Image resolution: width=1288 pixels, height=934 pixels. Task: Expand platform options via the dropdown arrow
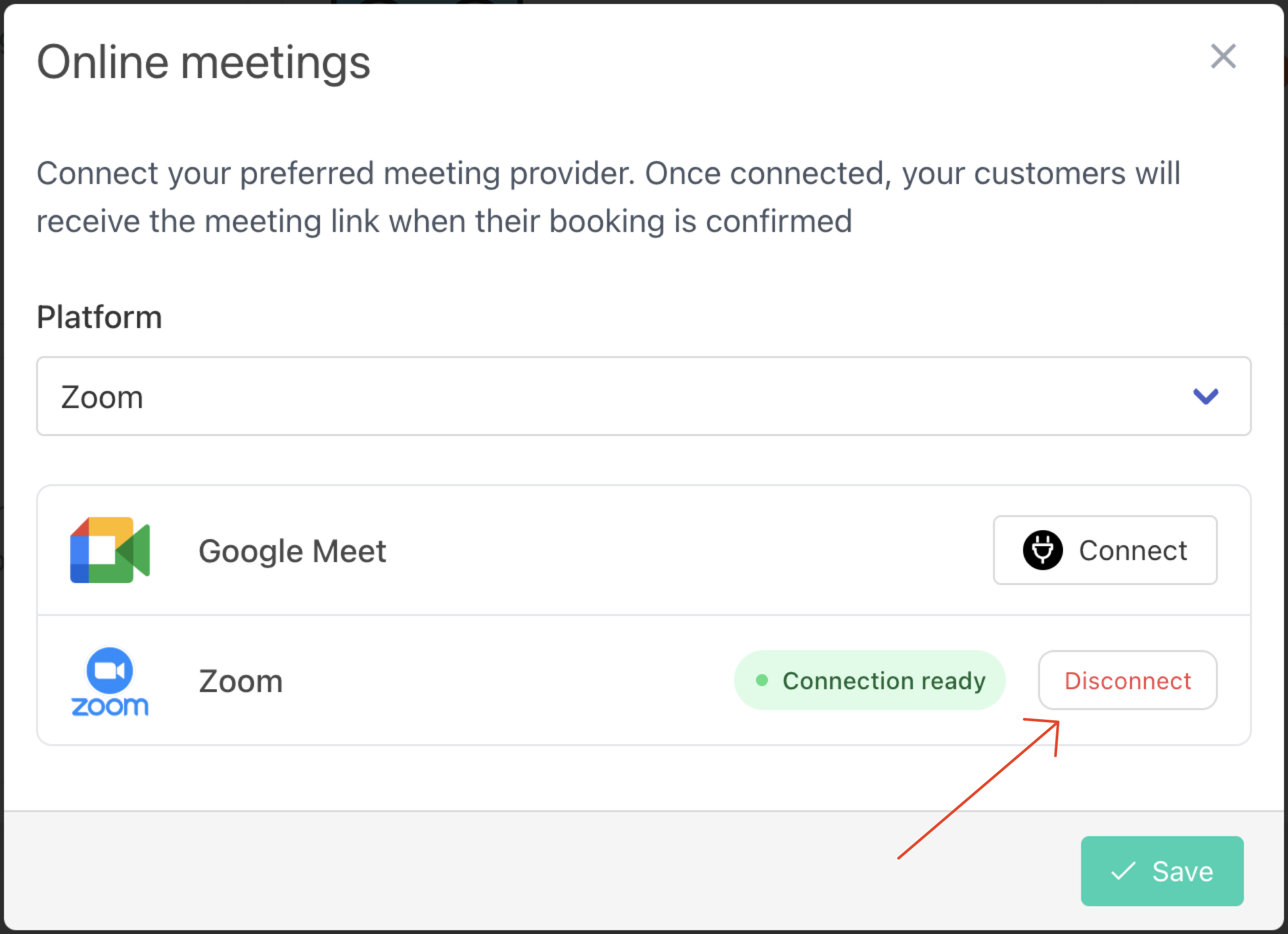coord(1206,397)
